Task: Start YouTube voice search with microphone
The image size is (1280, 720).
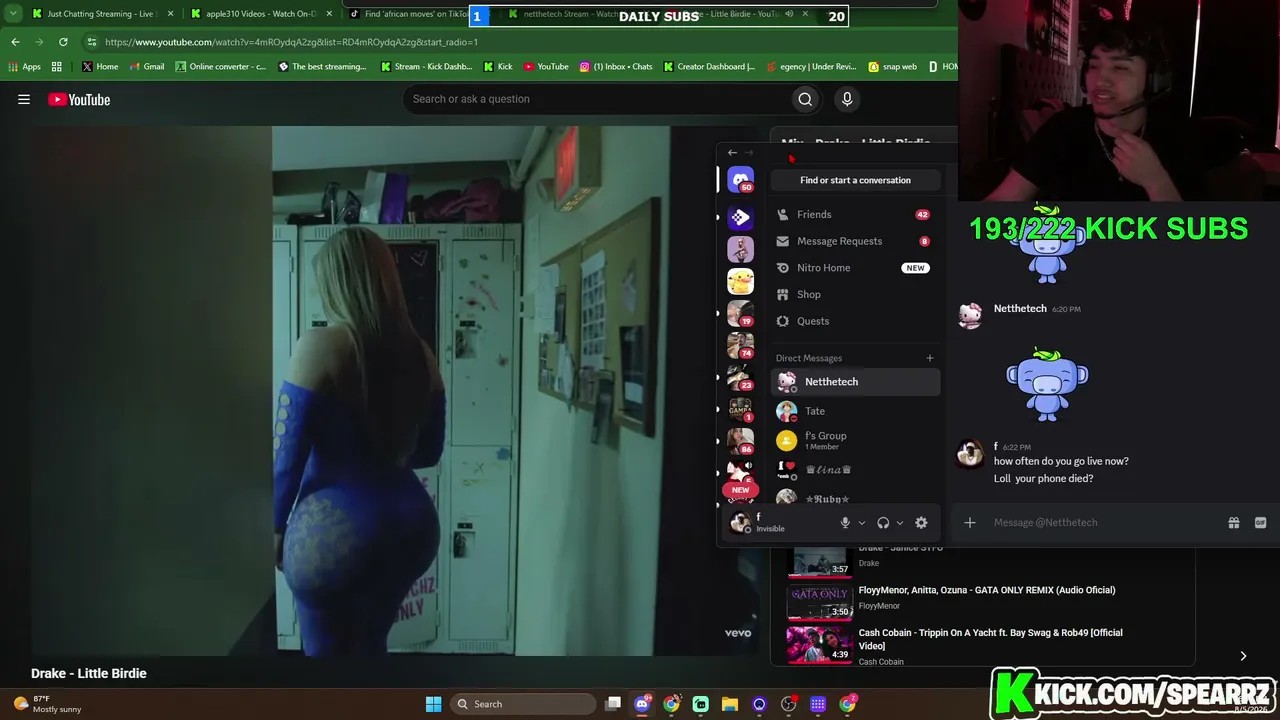Action: (847, 99)
